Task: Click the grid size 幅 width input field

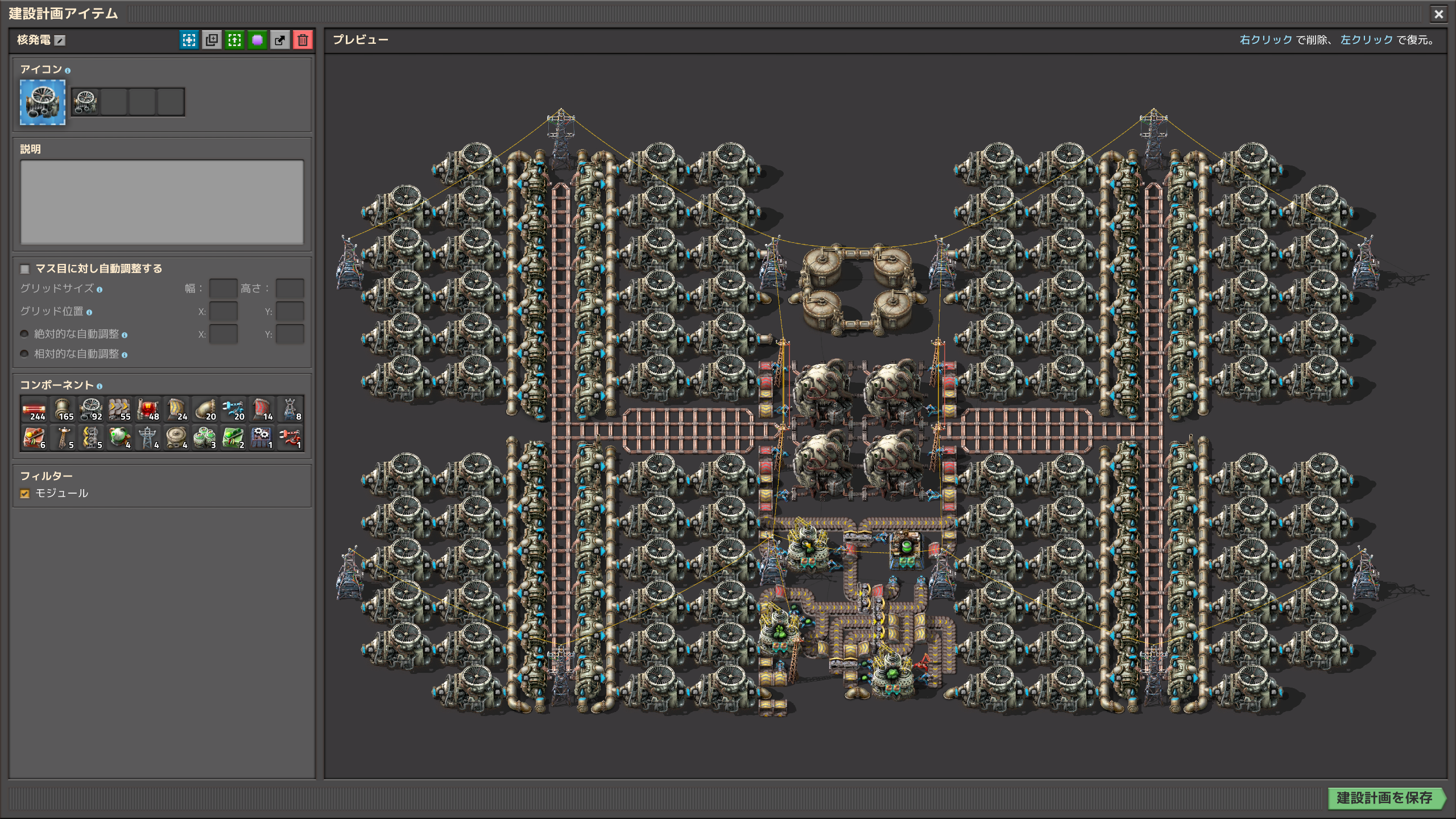Action: [223, 288]
